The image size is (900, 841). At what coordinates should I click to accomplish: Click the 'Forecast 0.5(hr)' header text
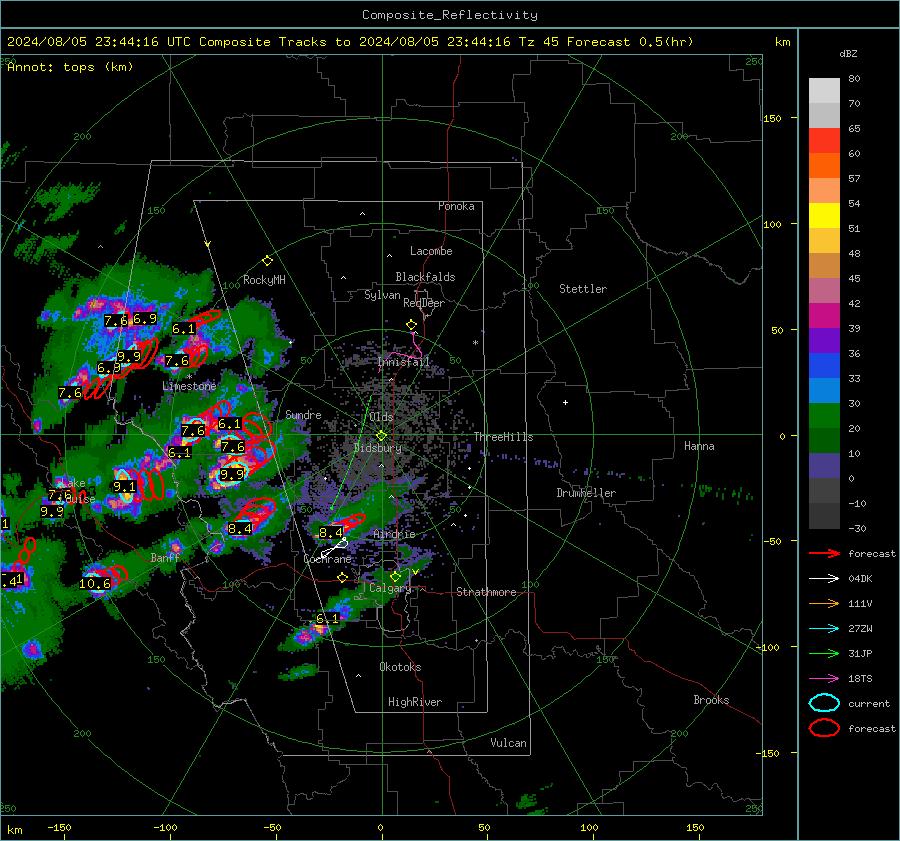click(x=630, y=42)
